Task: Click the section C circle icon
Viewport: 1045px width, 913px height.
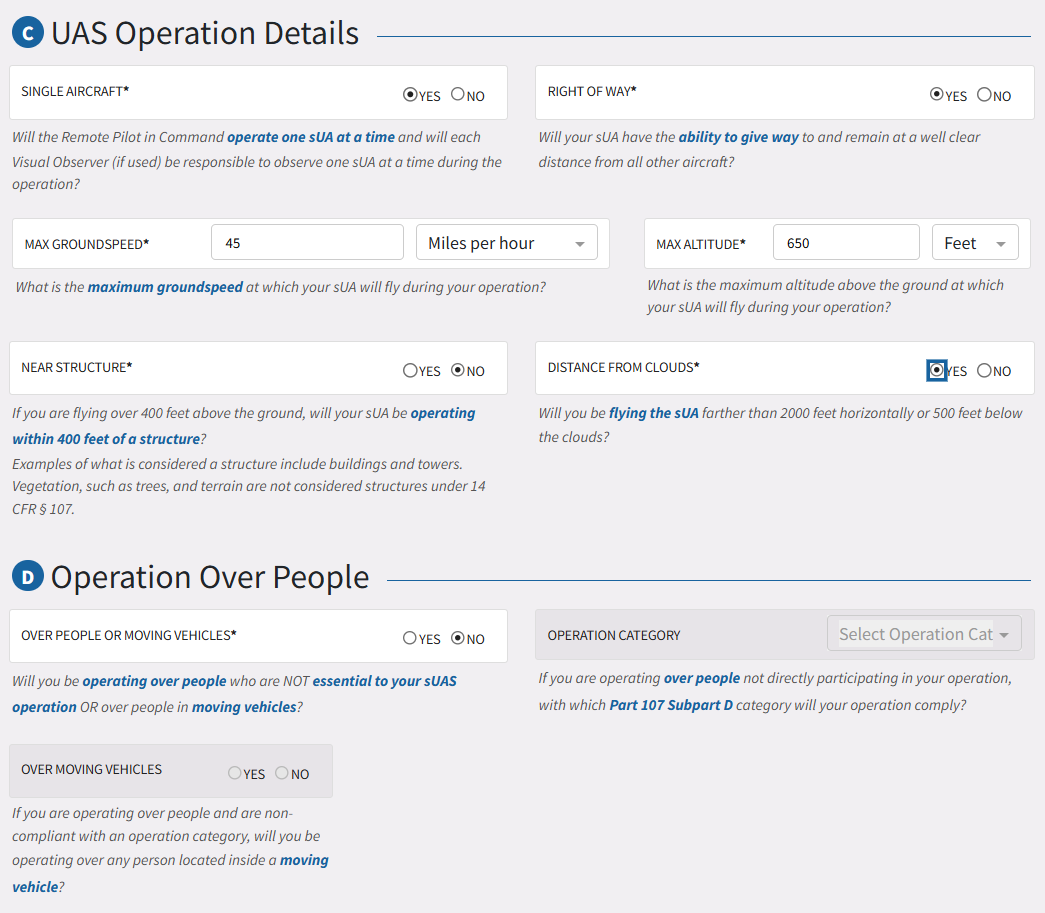Action: point(28,33)
